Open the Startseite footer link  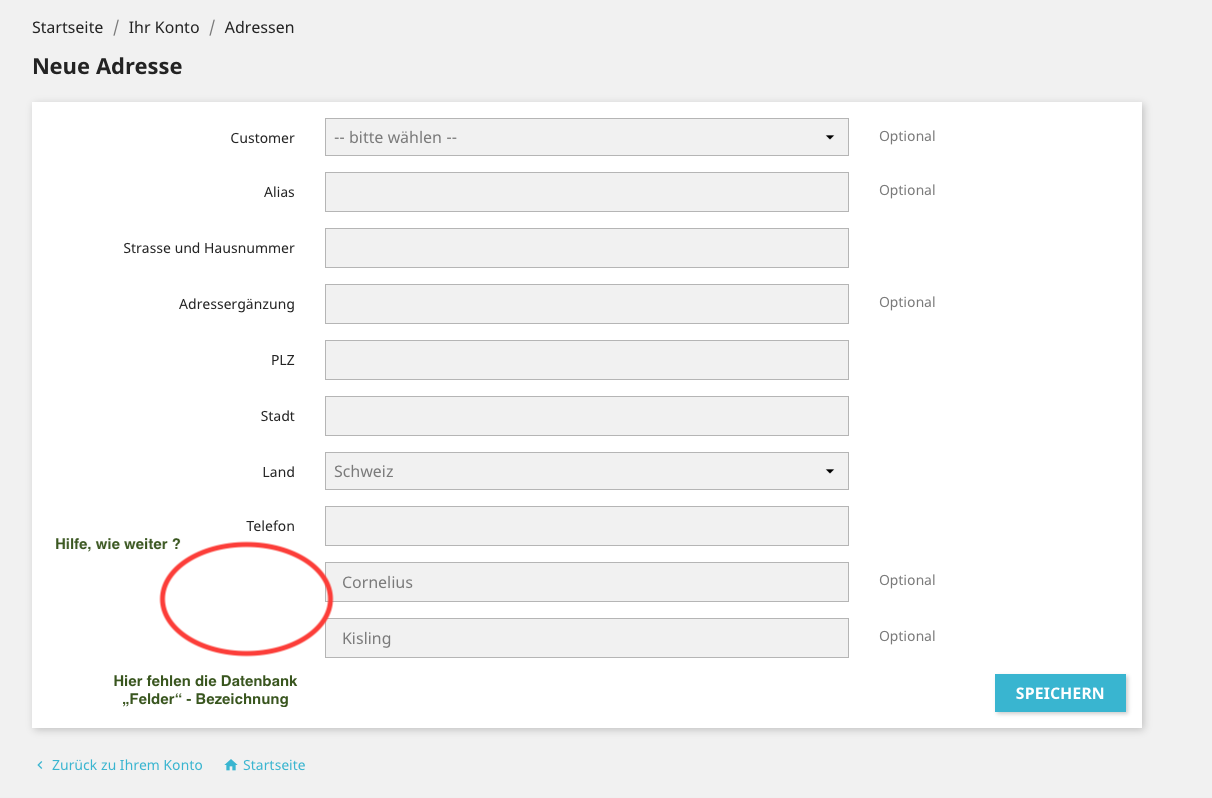point(274,766)
